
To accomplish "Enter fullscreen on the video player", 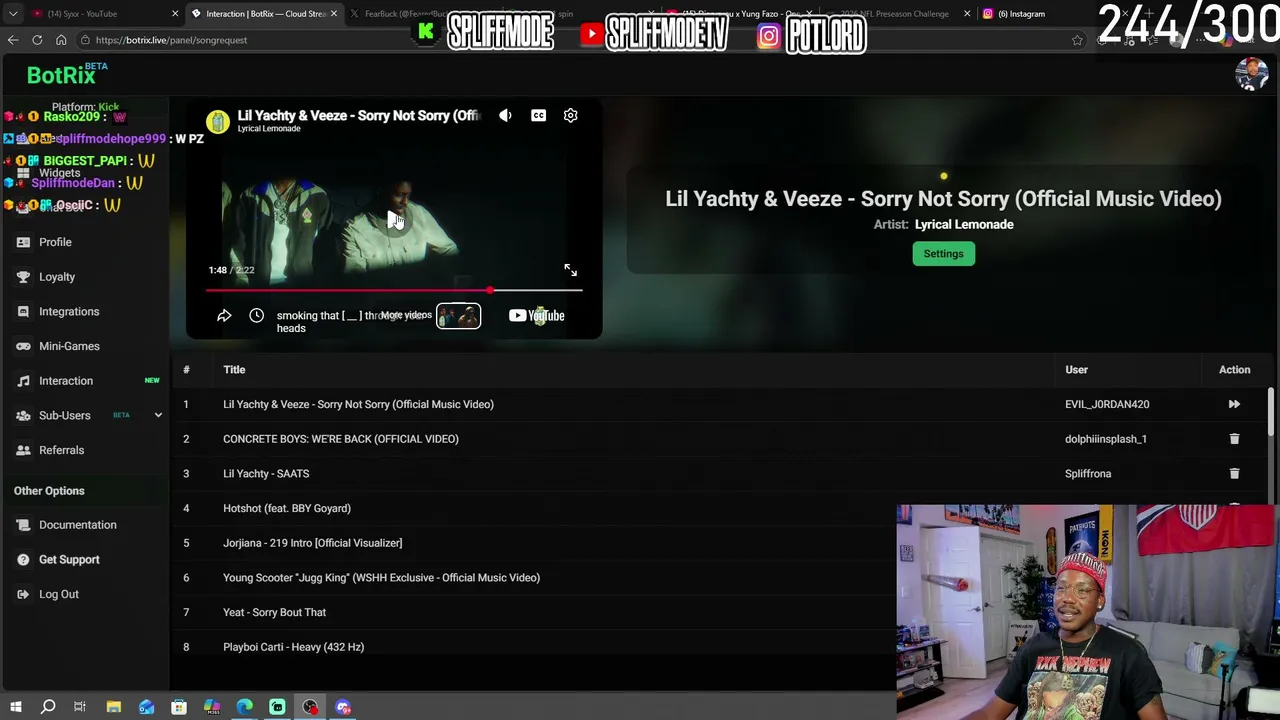I will [x=570, y=270].
